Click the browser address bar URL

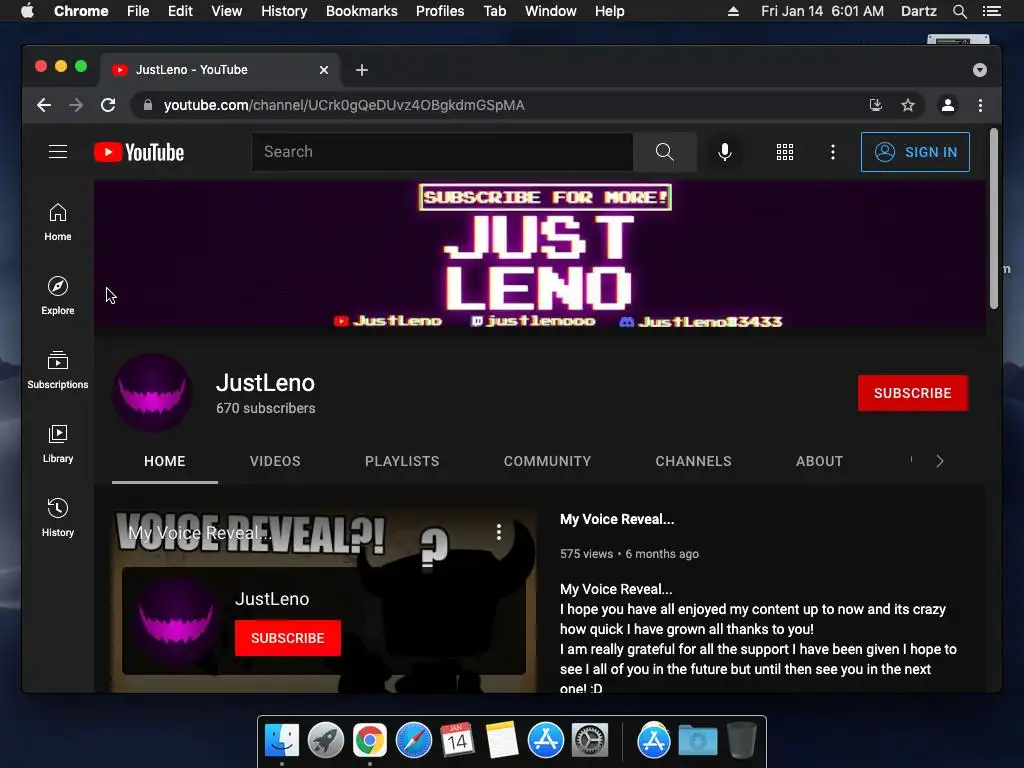[x=344, y=105]
